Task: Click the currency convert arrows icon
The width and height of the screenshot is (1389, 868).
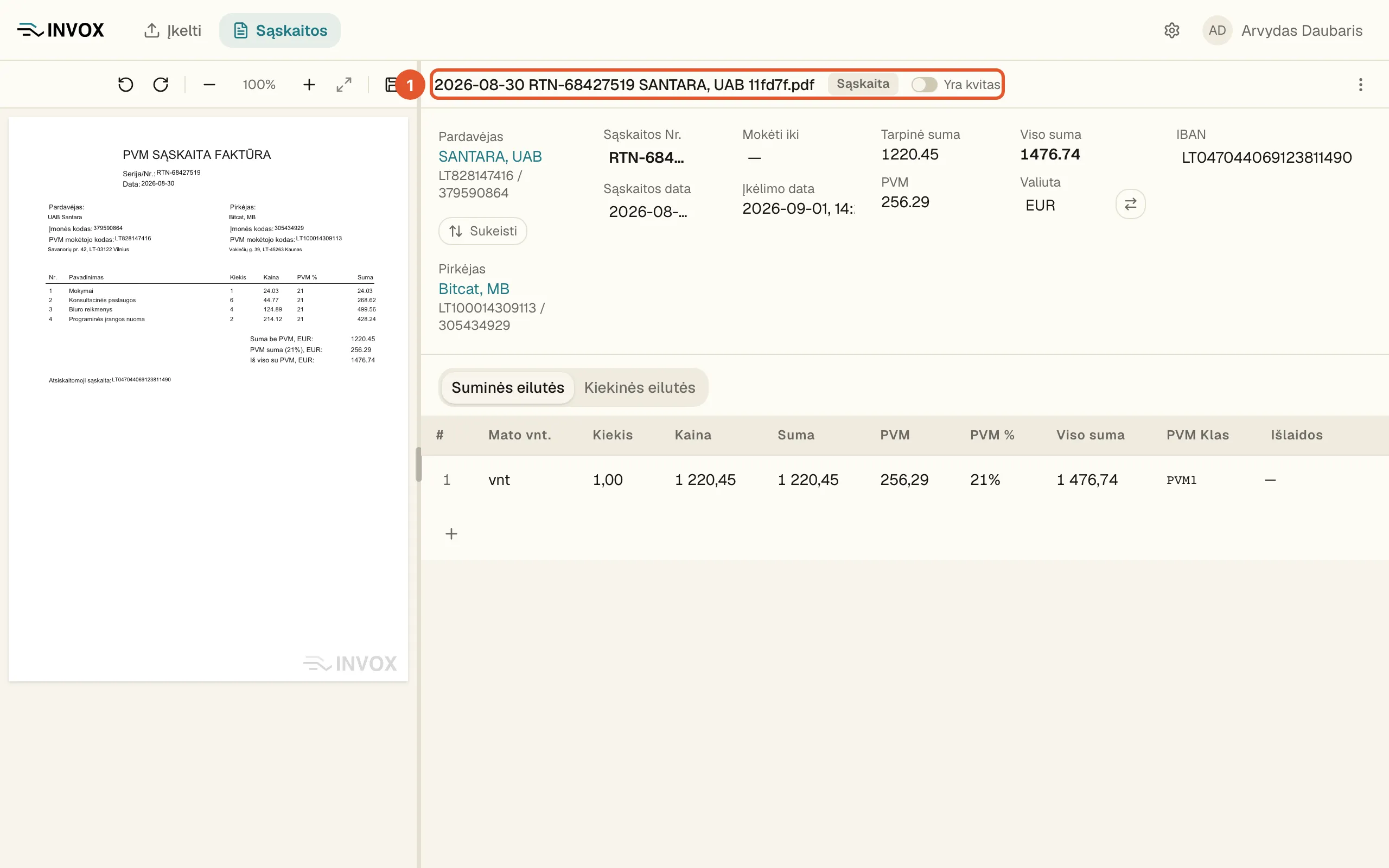Action: coord(1130,204)
